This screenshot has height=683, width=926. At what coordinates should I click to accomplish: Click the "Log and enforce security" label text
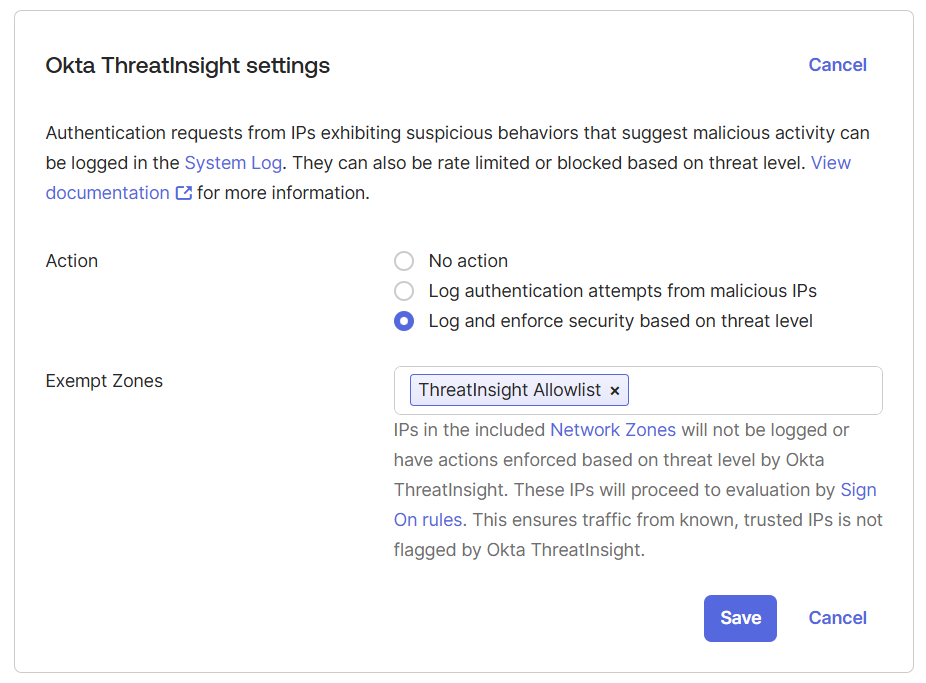point(620,321)
